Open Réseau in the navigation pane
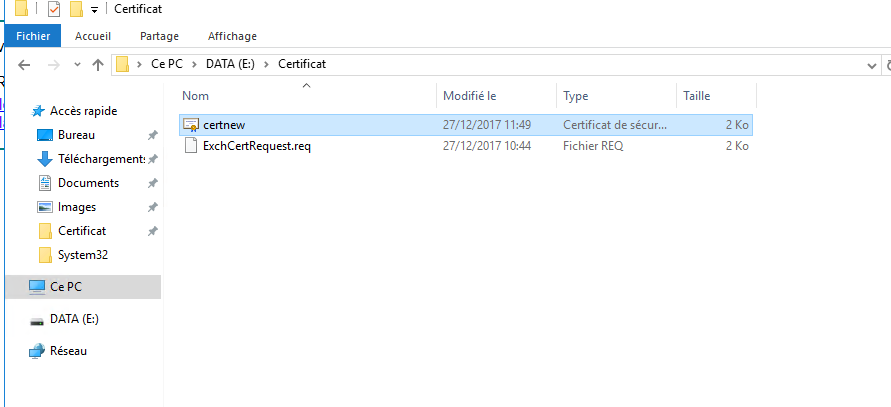 click(x=68, y=351)
